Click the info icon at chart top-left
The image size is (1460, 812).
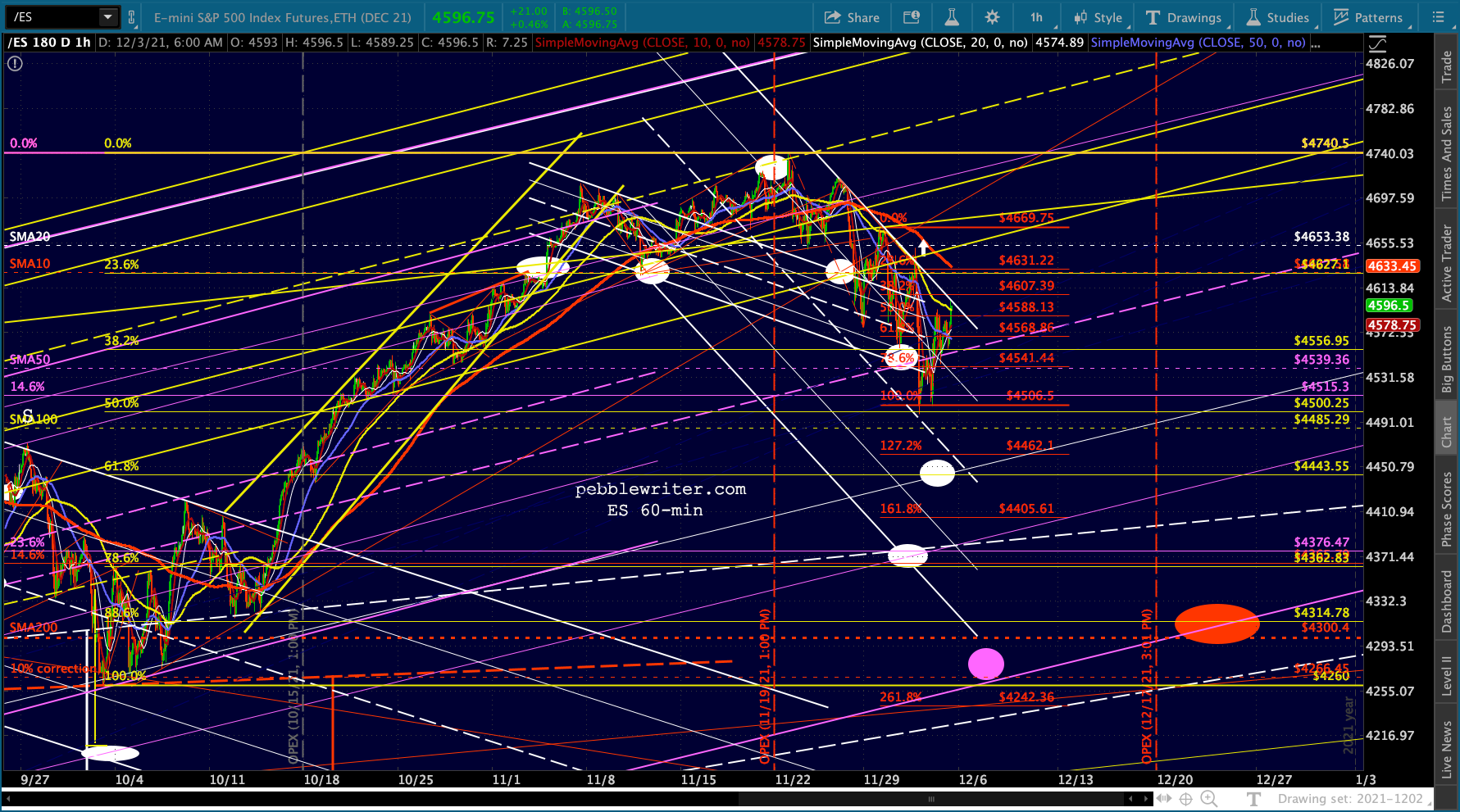[15, 63]
